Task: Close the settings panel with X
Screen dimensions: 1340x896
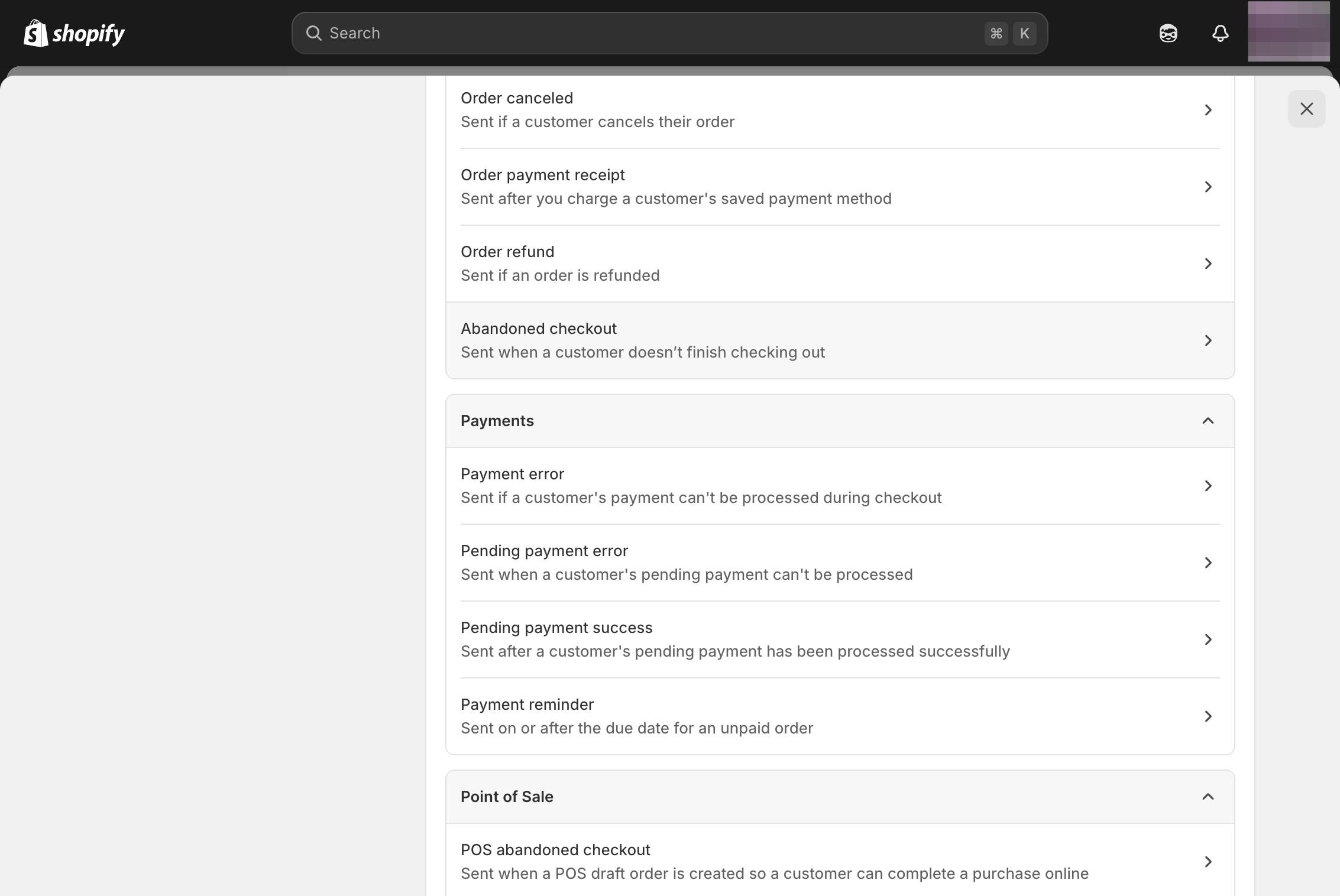Action: click(x=1306, y=109)
